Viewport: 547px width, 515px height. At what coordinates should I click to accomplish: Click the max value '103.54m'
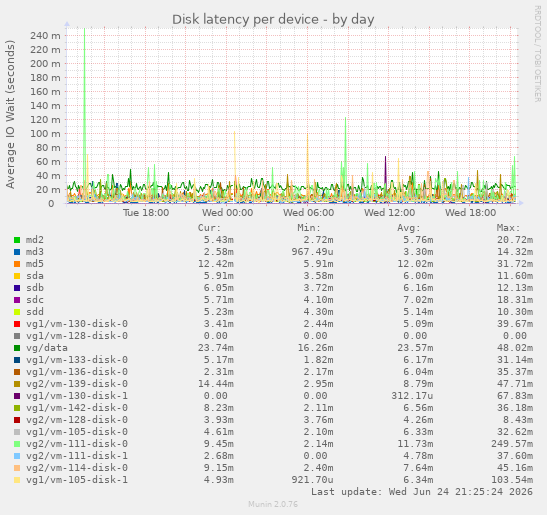[512, 480]
